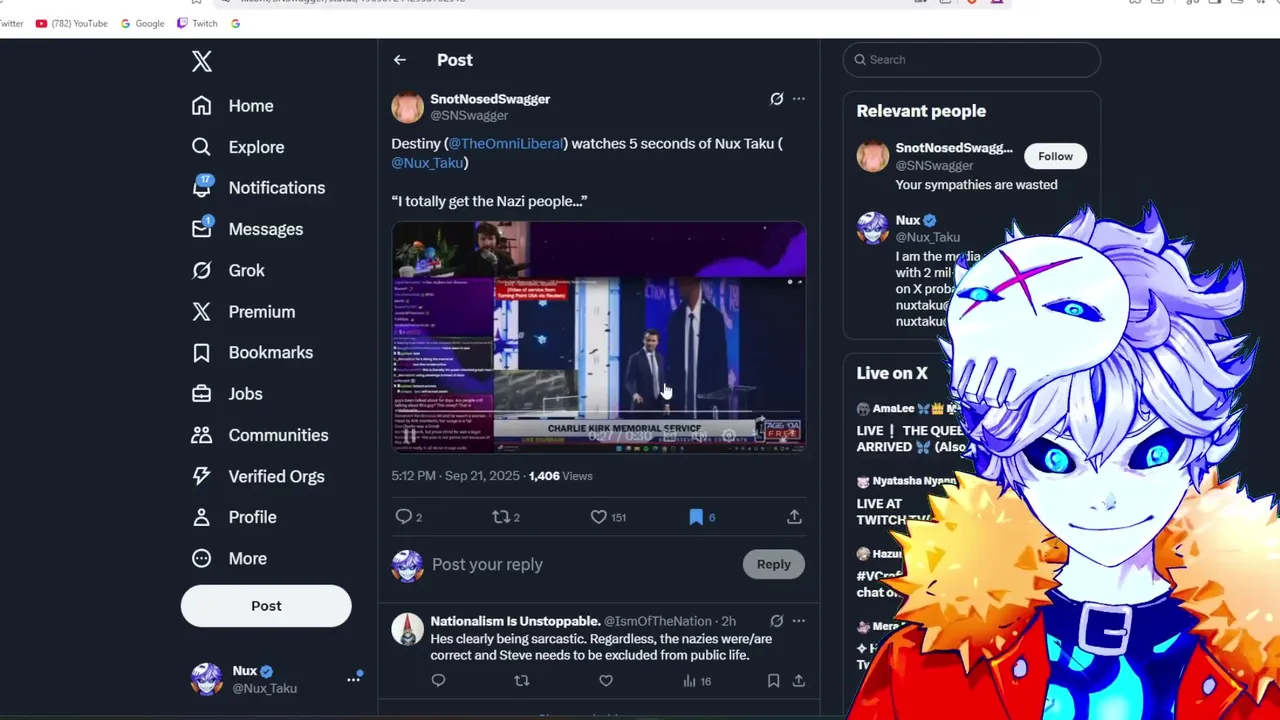Open Nationalism Is Unstoppable's avatar
The image size is (1280, 720).
pos(407,630)
